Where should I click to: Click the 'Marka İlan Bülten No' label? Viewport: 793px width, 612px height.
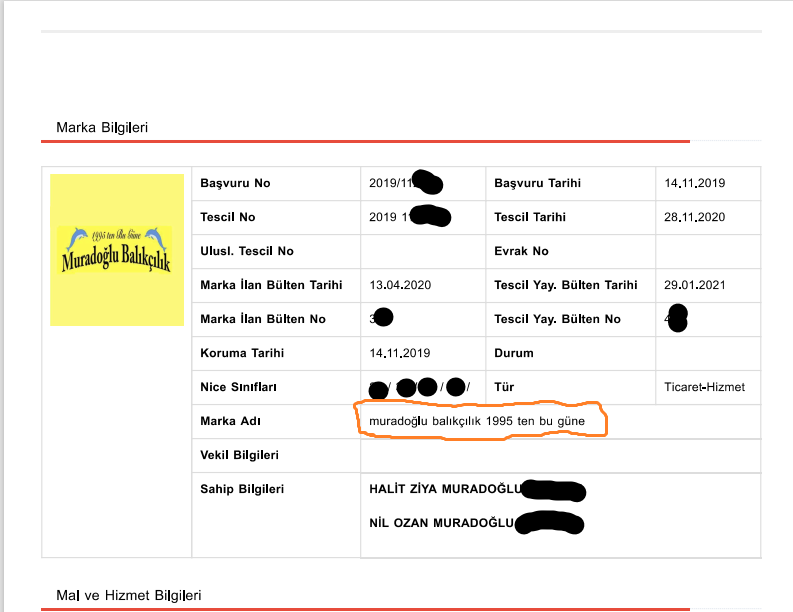(263, 319)
